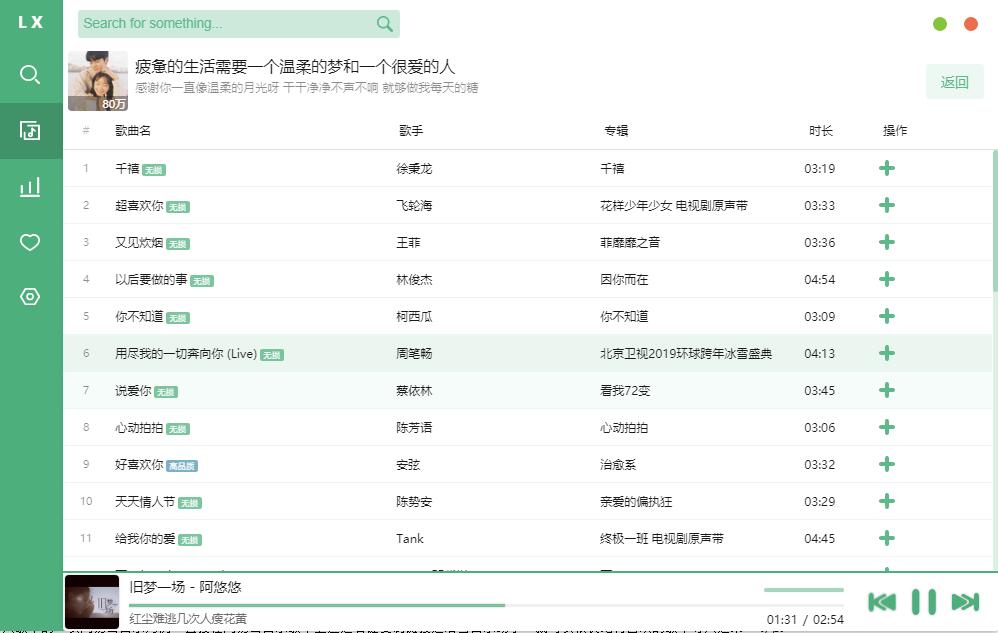Click the magnifier icon in search box

point(384,24)
